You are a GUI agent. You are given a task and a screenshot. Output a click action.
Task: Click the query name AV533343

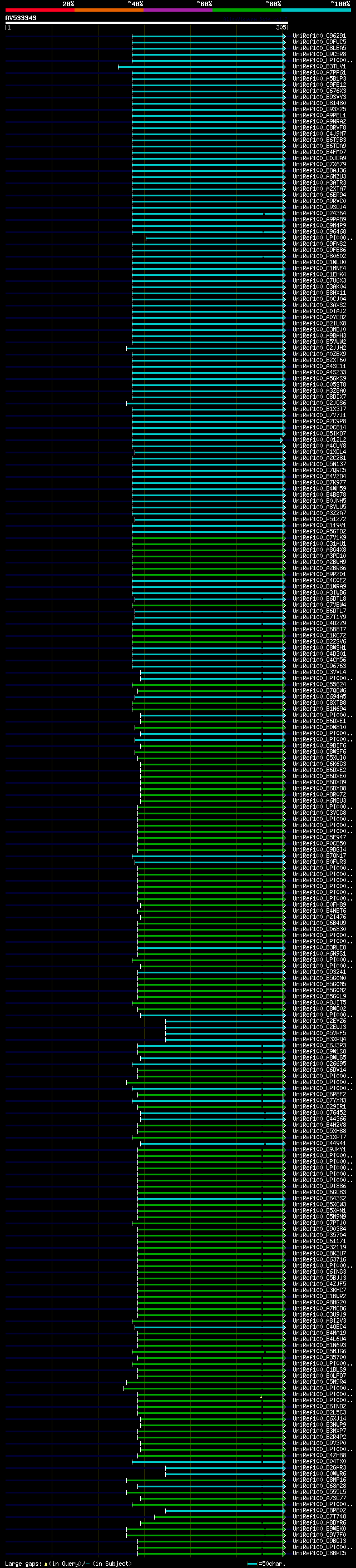pos(21,18)
